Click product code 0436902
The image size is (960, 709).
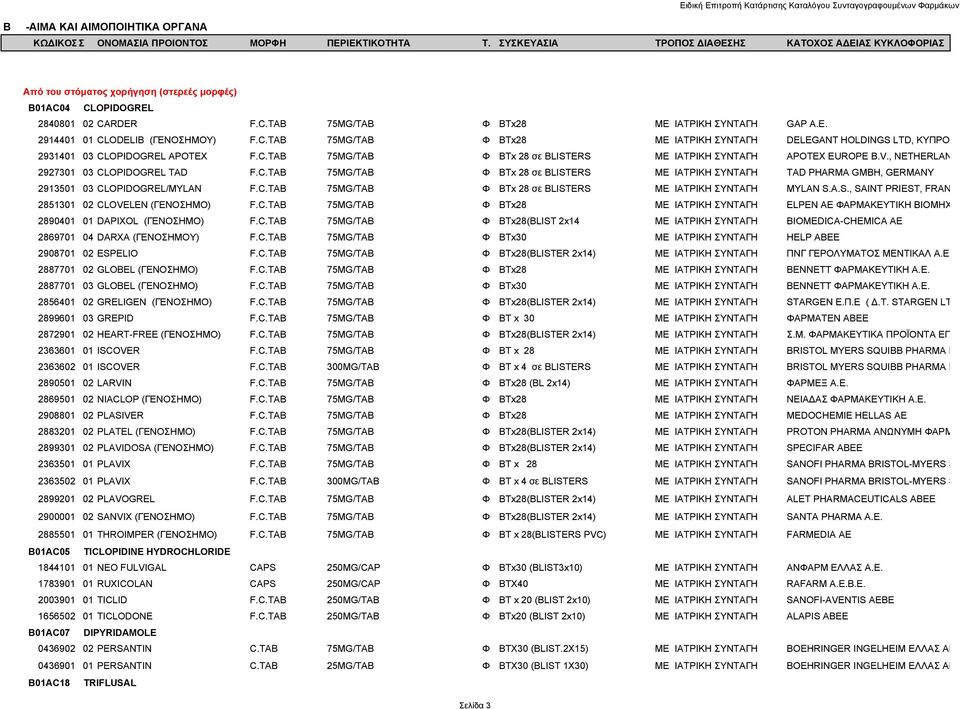pos(56,648)
